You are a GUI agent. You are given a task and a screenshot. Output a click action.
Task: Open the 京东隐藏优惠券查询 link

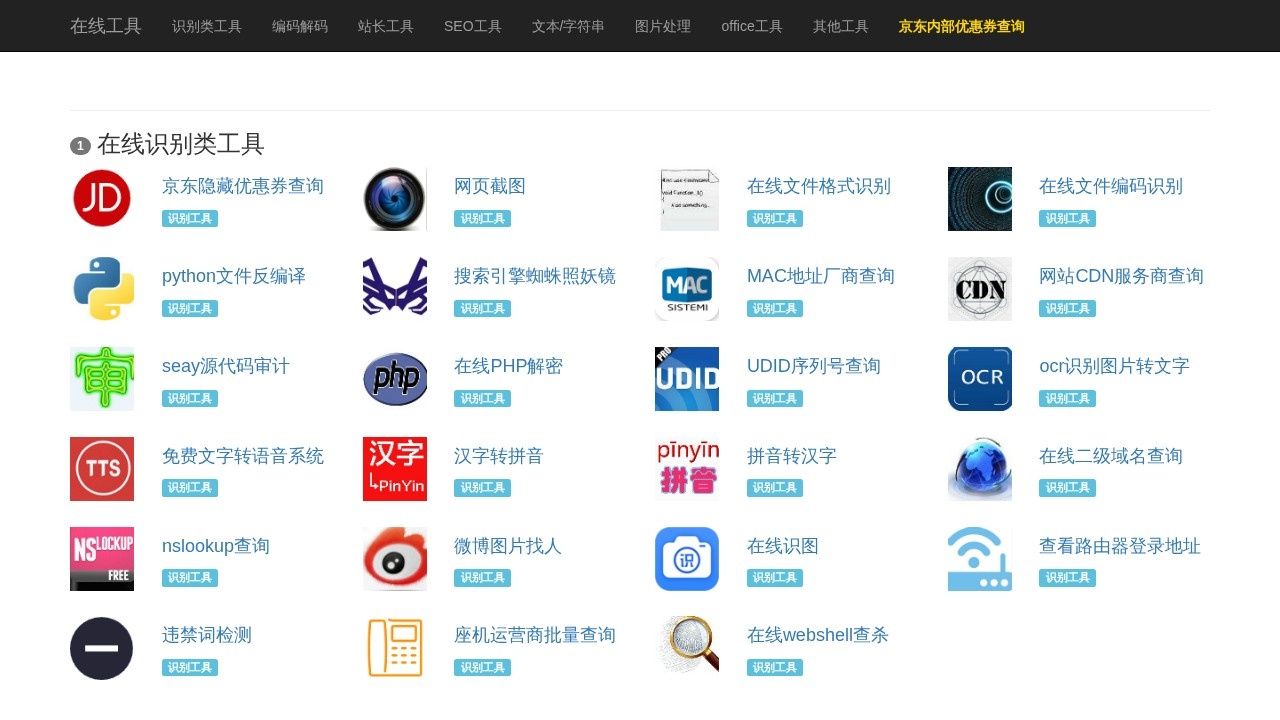pos(243,185)
